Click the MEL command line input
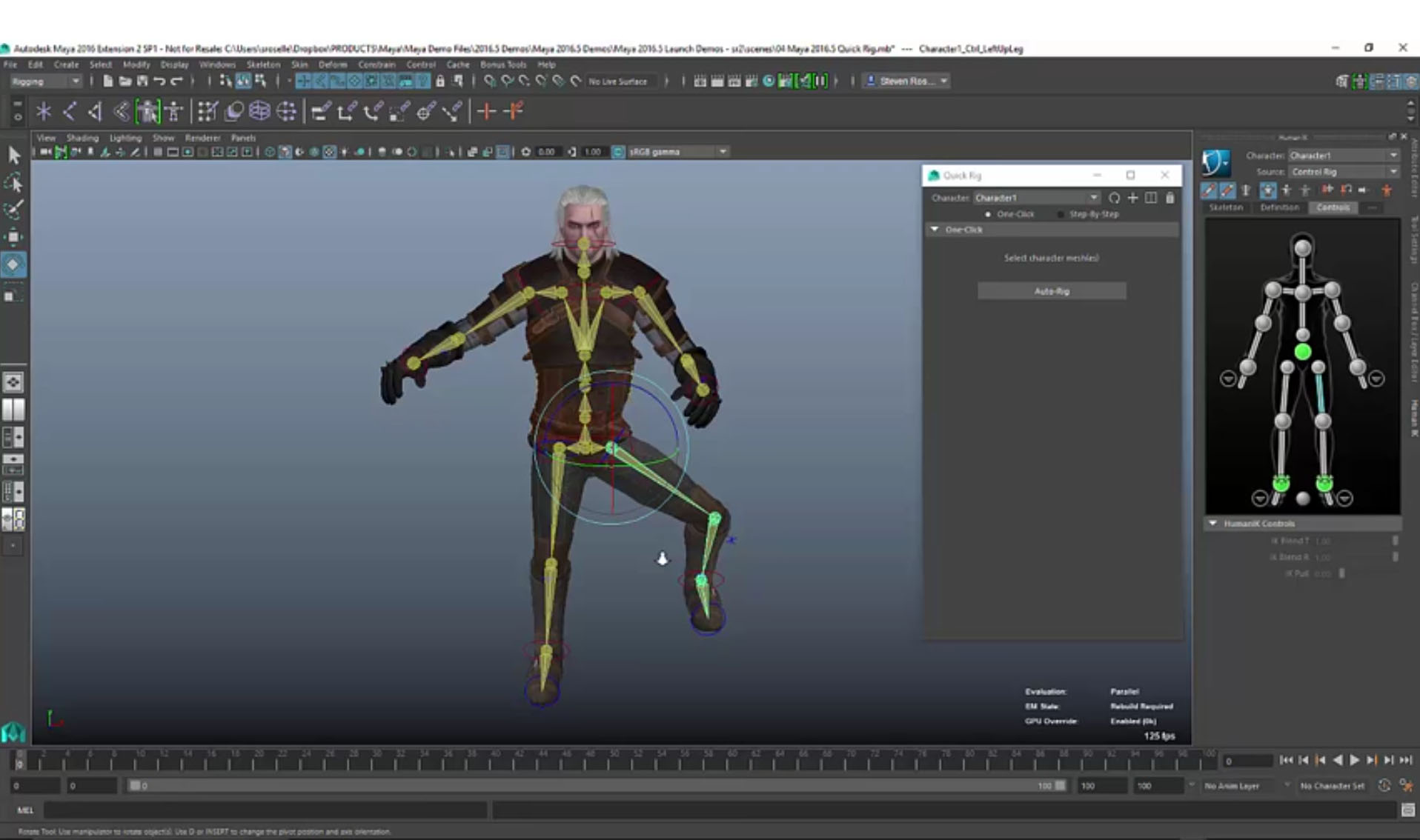Screen dimensions: 1420x840 (266, 810)
